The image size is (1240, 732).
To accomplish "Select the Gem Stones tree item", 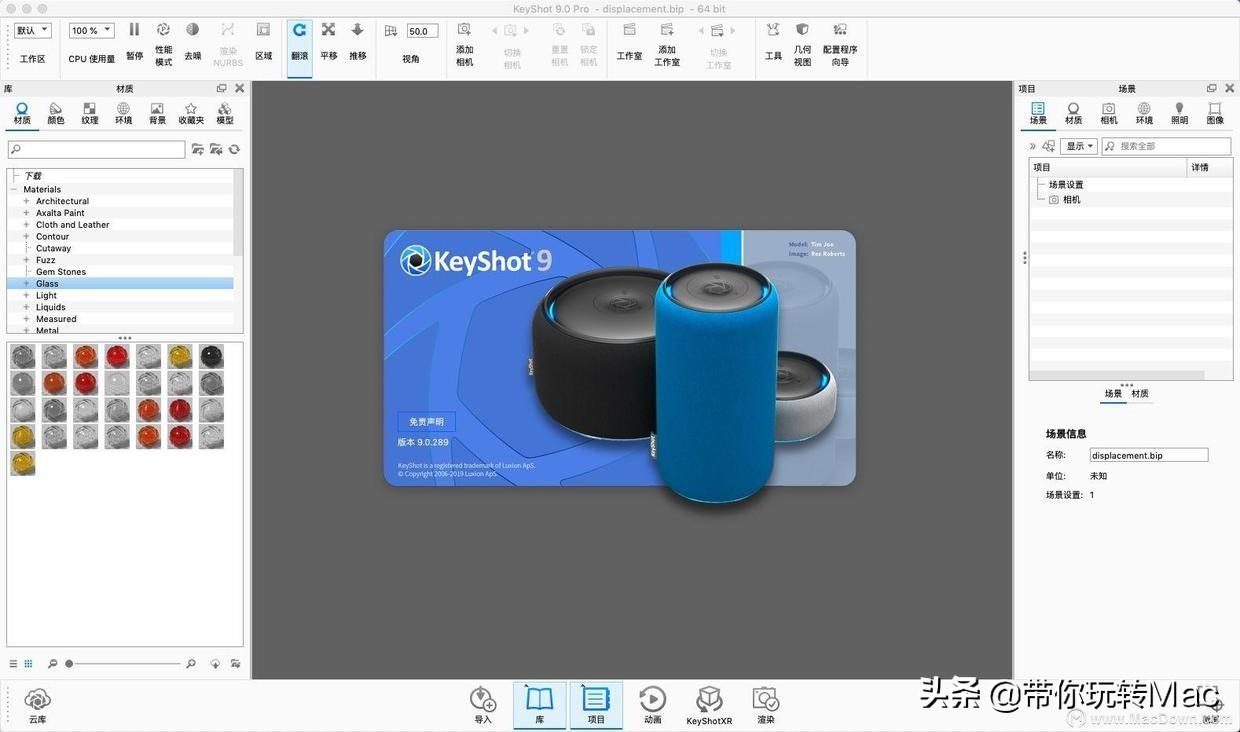I will [x=61, y=272].
